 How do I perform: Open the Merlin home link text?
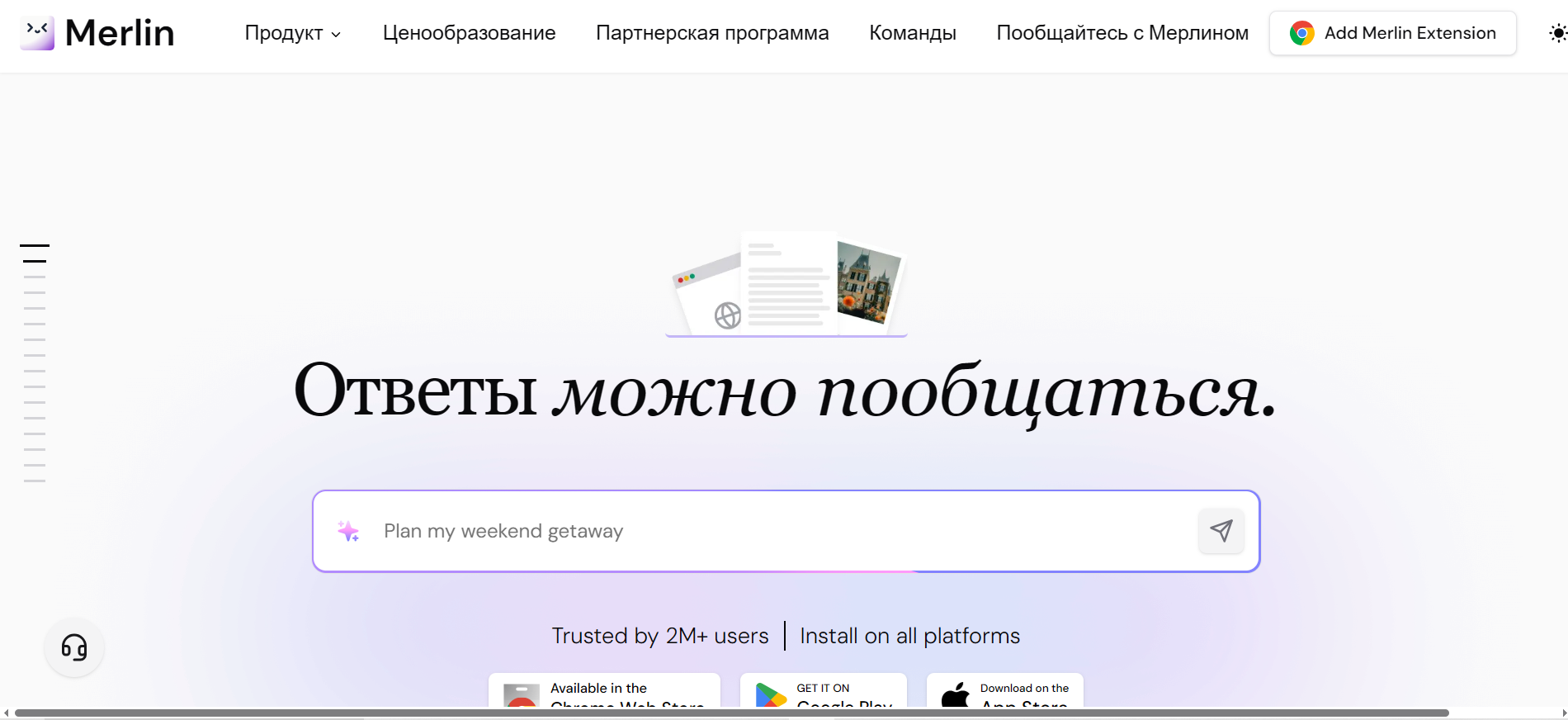[120, 33]
